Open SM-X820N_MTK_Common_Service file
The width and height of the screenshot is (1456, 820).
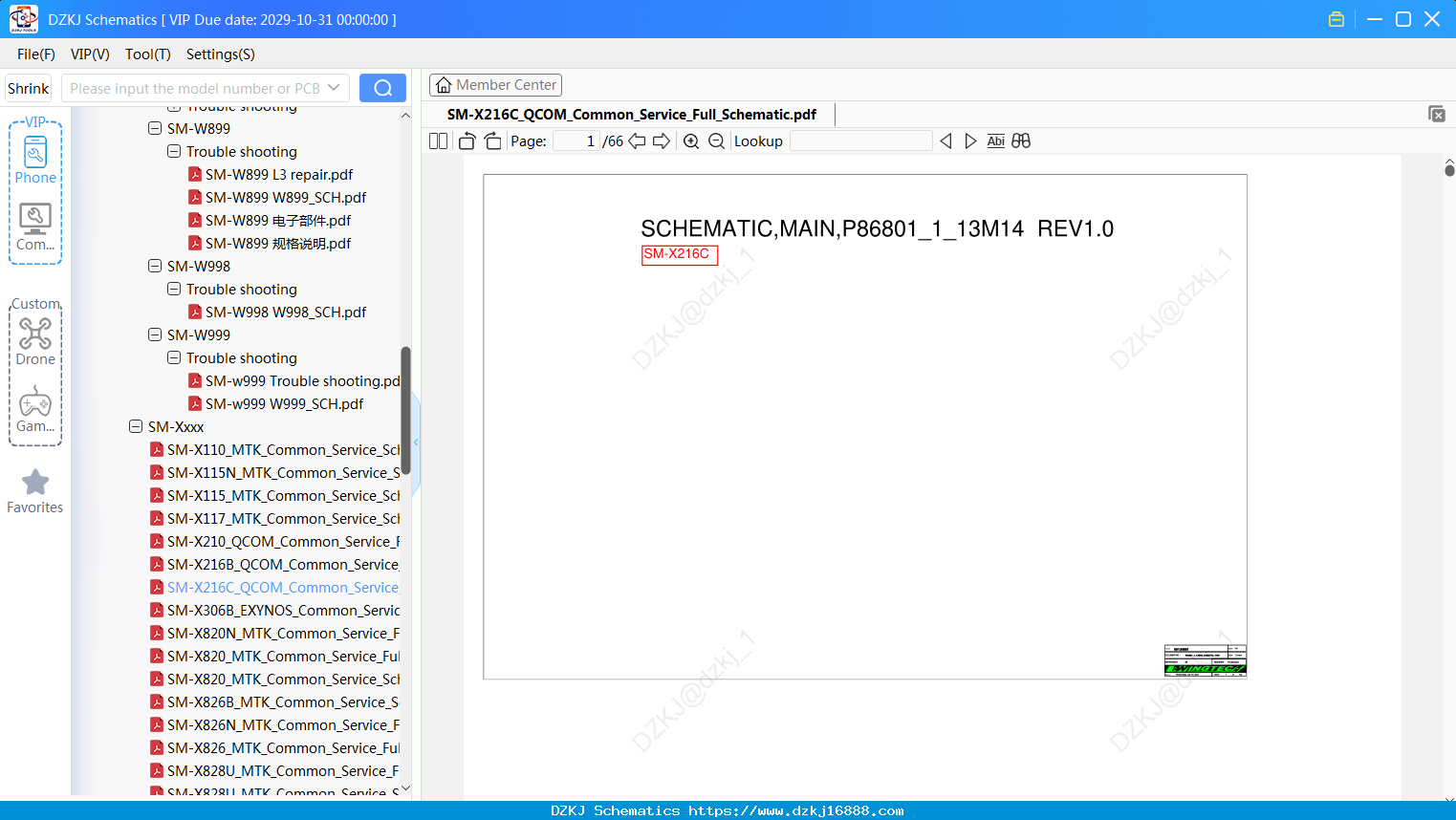[275, 633]
